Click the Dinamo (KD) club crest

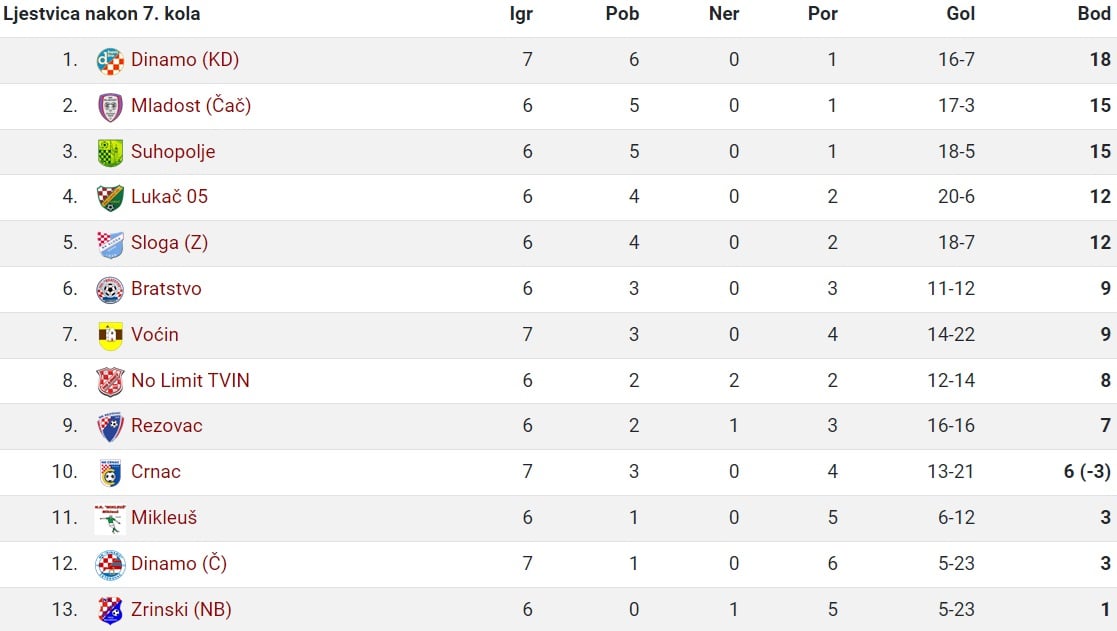pos(110,61)
